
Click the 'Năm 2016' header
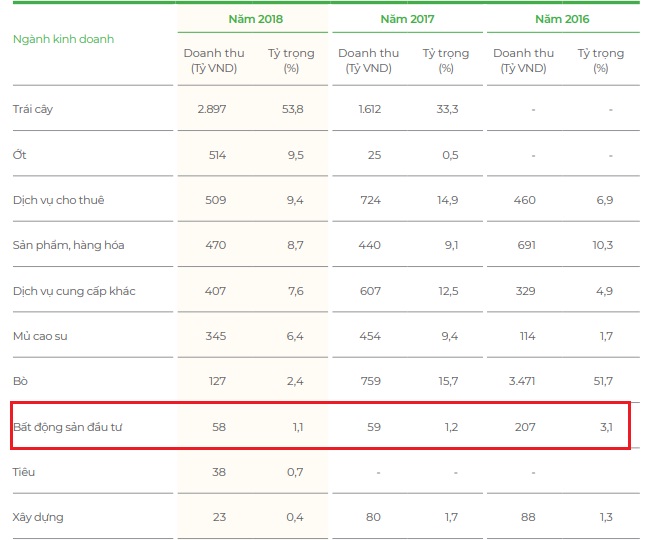[x=561, y=19]
